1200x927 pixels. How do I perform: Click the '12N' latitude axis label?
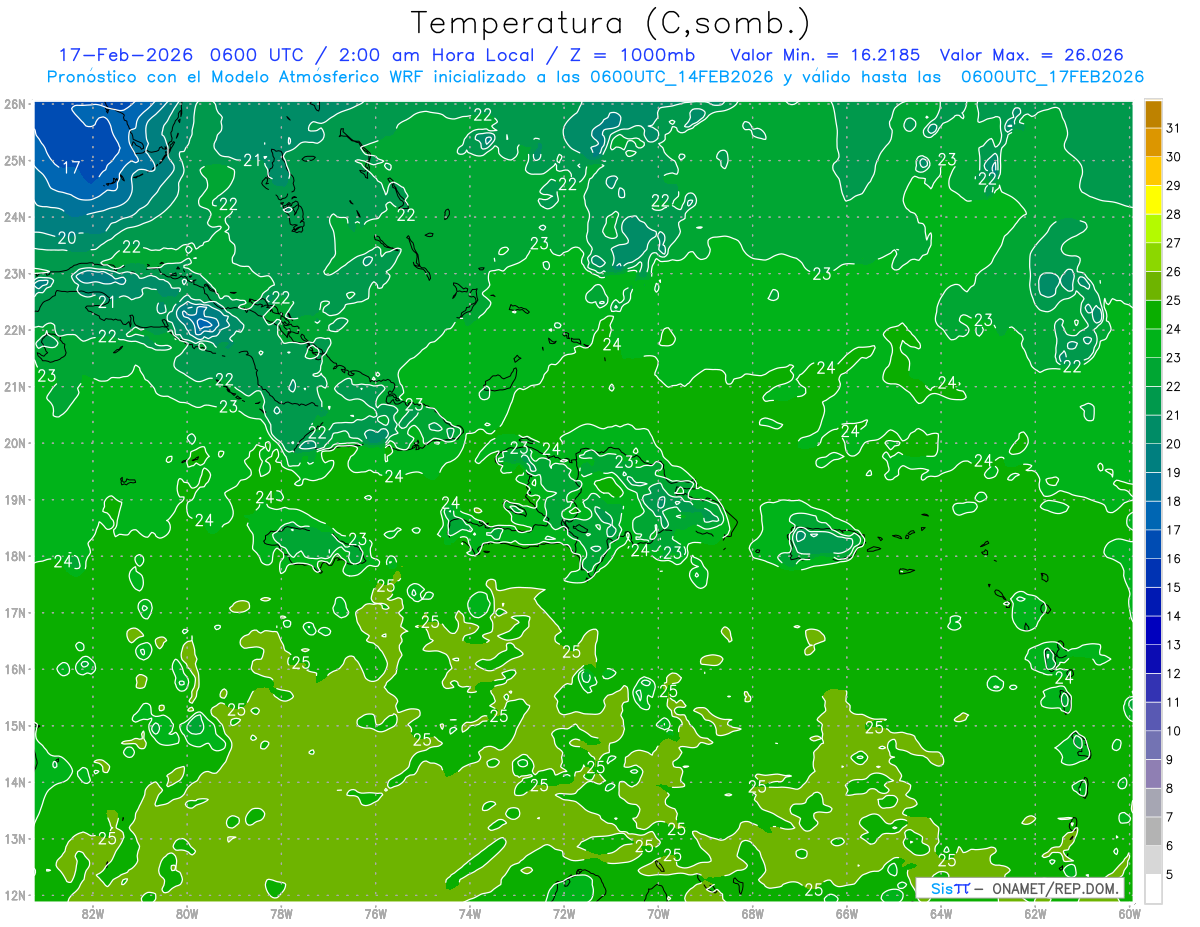(x=15, y=895)
